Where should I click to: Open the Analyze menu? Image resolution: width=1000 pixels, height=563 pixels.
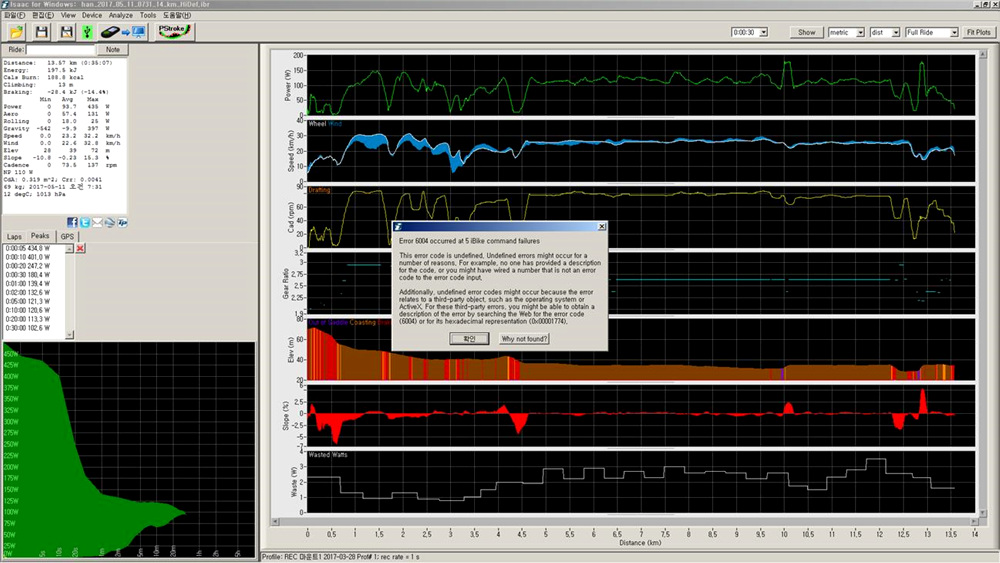click(x=120, y=16)
